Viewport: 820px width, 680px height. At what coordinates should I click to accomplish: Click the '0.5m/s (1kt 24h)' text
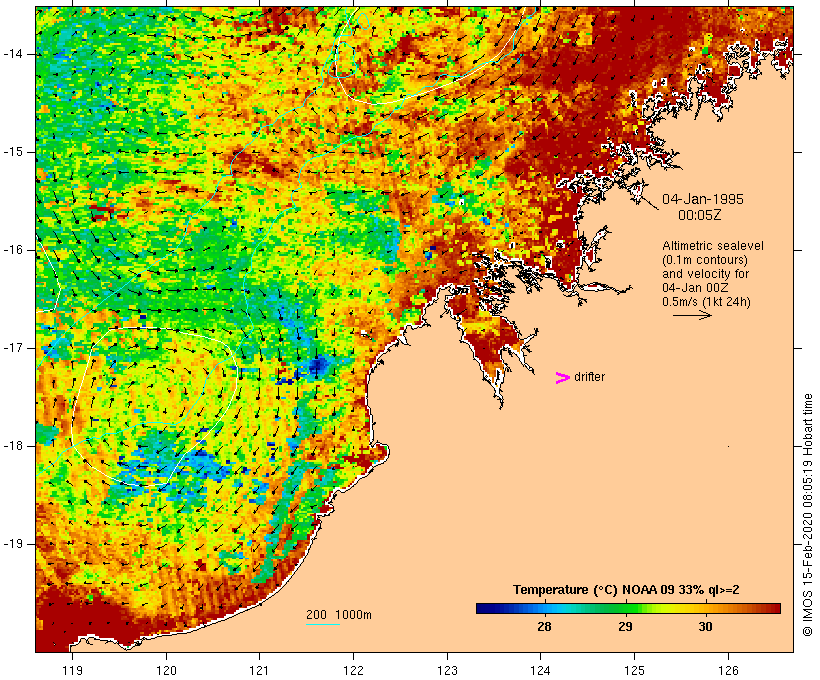(x=707, y=302)
